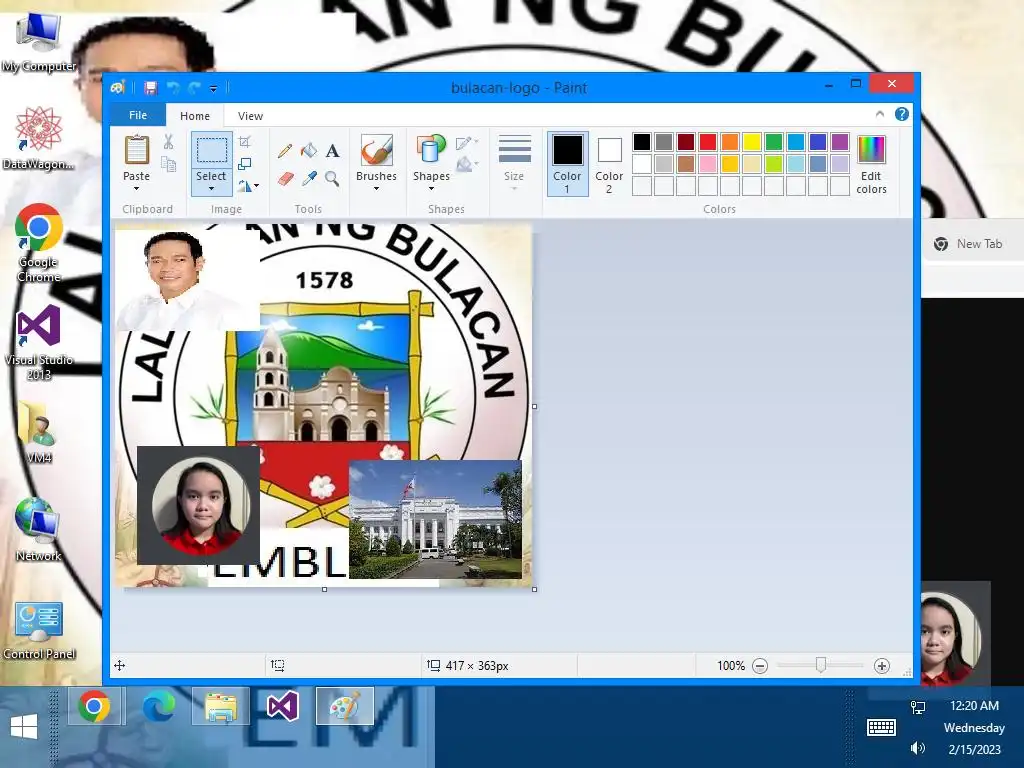Click the Save icon in title bar
This screenshot has width=1024, height=768.
coord(151,88)
